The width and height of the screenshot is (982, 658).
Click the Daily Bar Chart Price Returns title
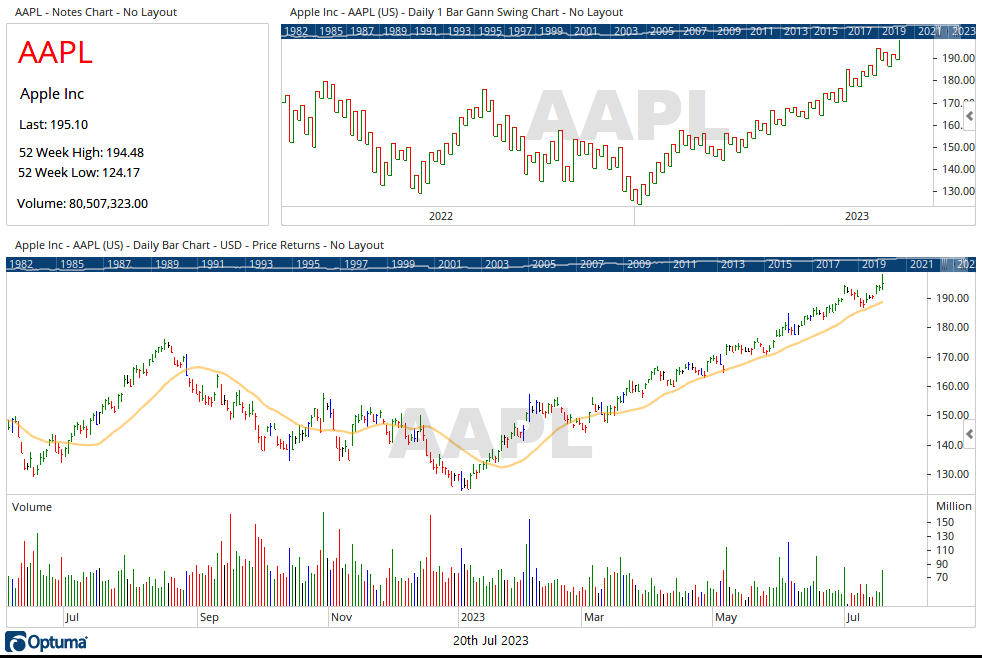pos(199,245)
